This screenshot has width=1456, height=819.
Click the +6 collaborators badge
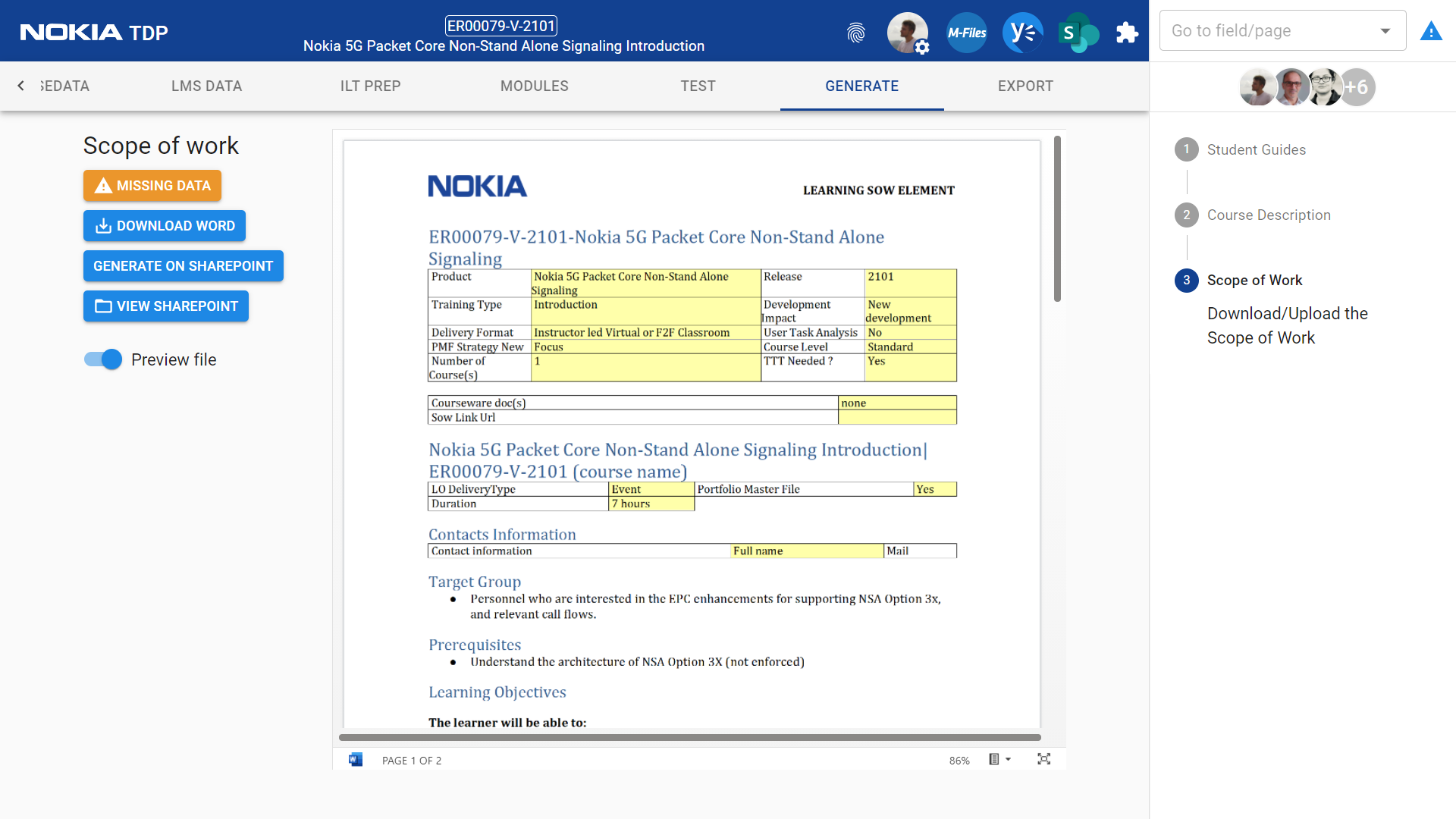coord(1357,87)
